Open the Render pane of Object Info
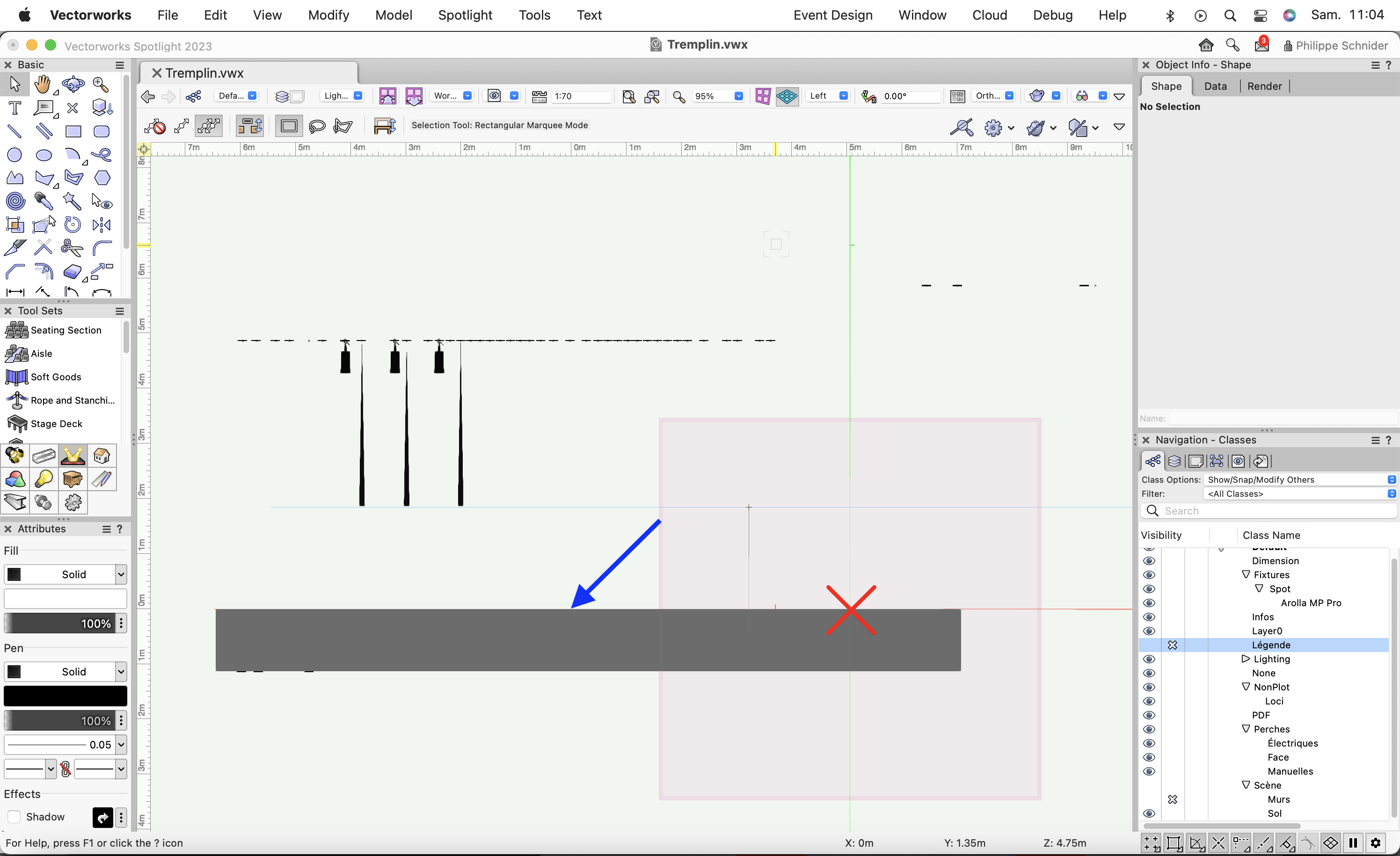Viewport: 1400px width, 856px height. click(1264, 86)
